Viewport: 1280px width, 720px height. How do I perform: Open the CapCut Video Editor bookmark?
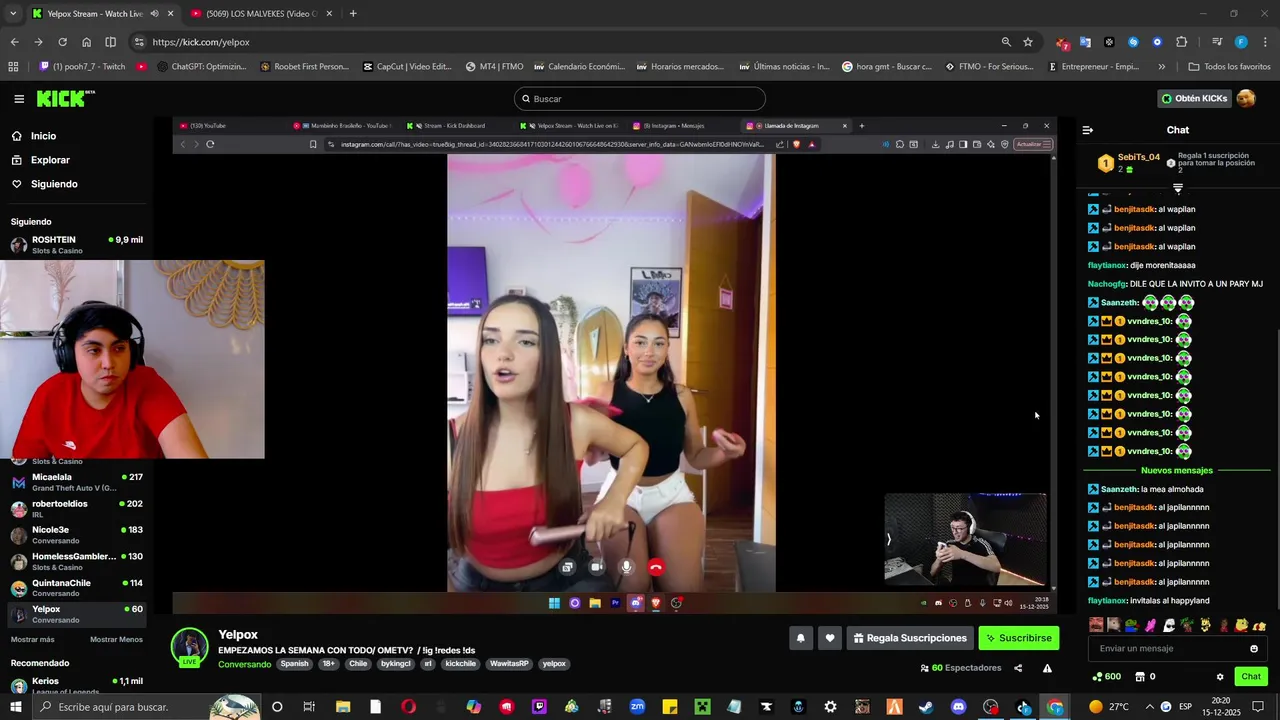(407, 67)
